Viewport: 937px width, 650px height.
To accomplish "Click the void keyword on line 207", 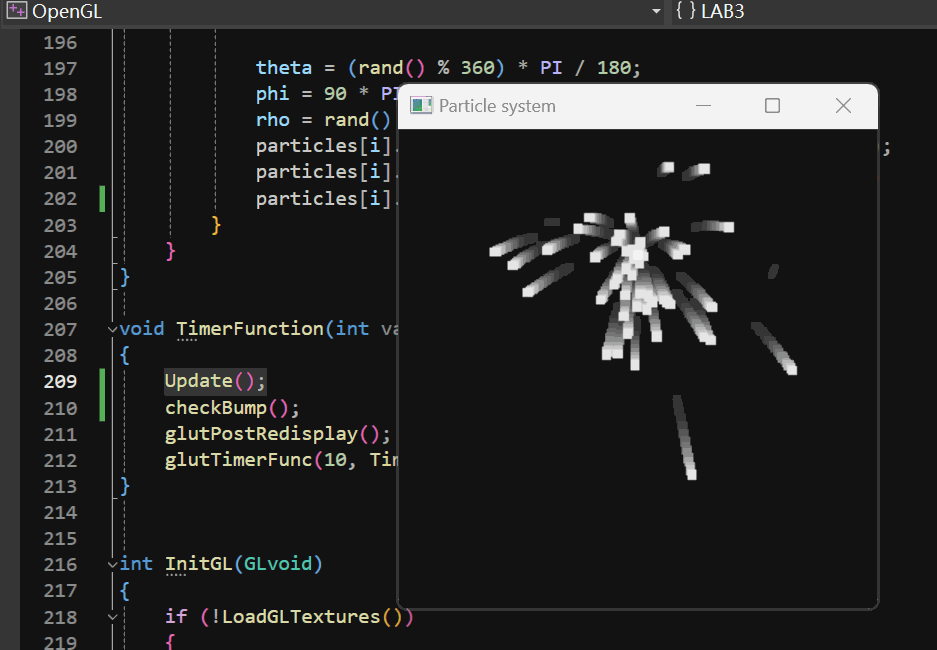I will click(x=142, y=329).
